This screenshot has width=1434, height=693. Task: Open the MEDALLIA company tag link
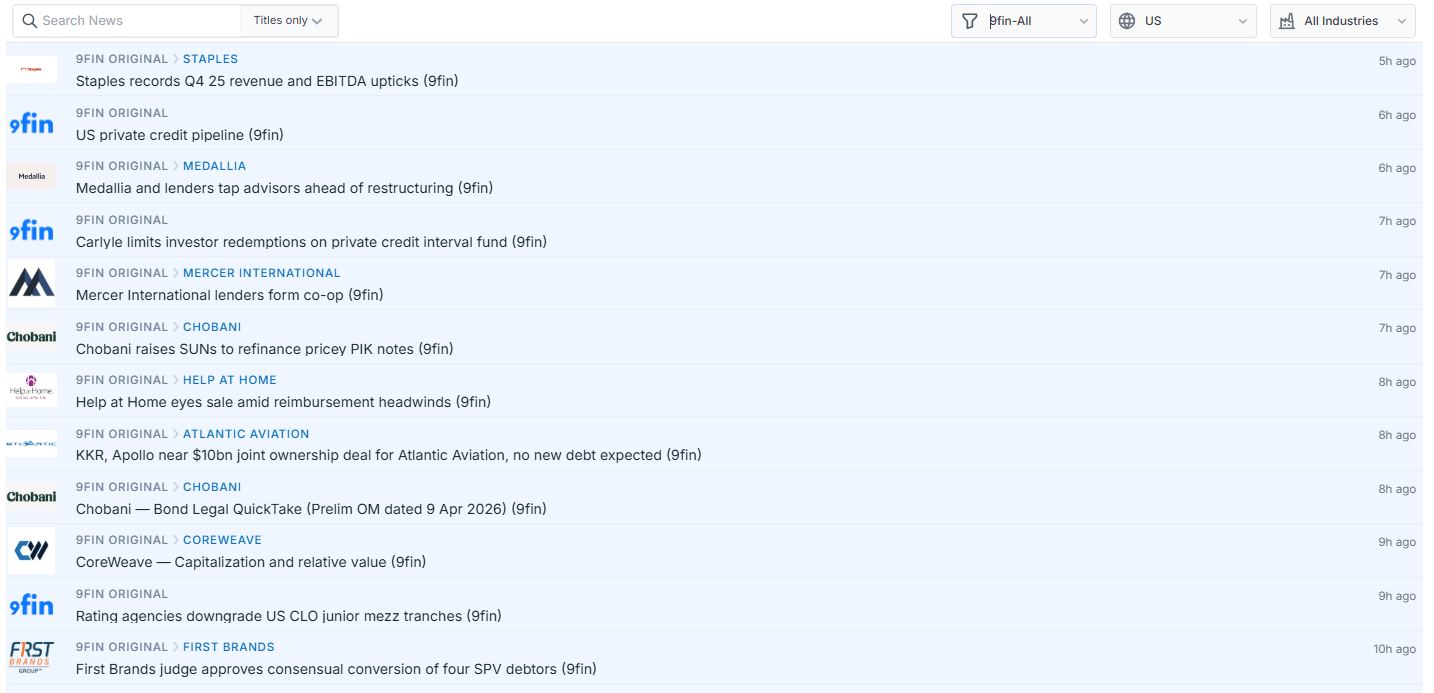[214, 166]
